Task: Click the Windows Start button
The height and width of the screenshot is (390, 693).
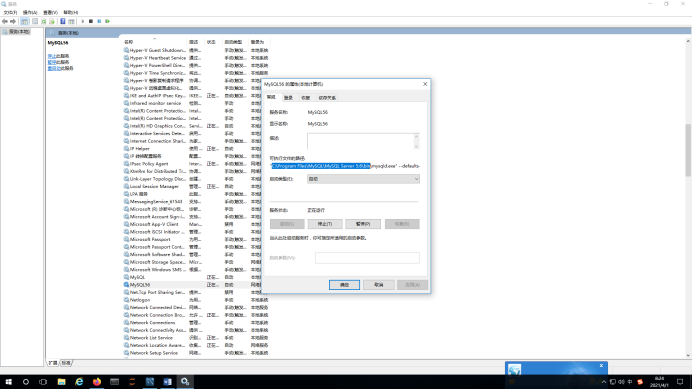Action: (x=8, y=382)
